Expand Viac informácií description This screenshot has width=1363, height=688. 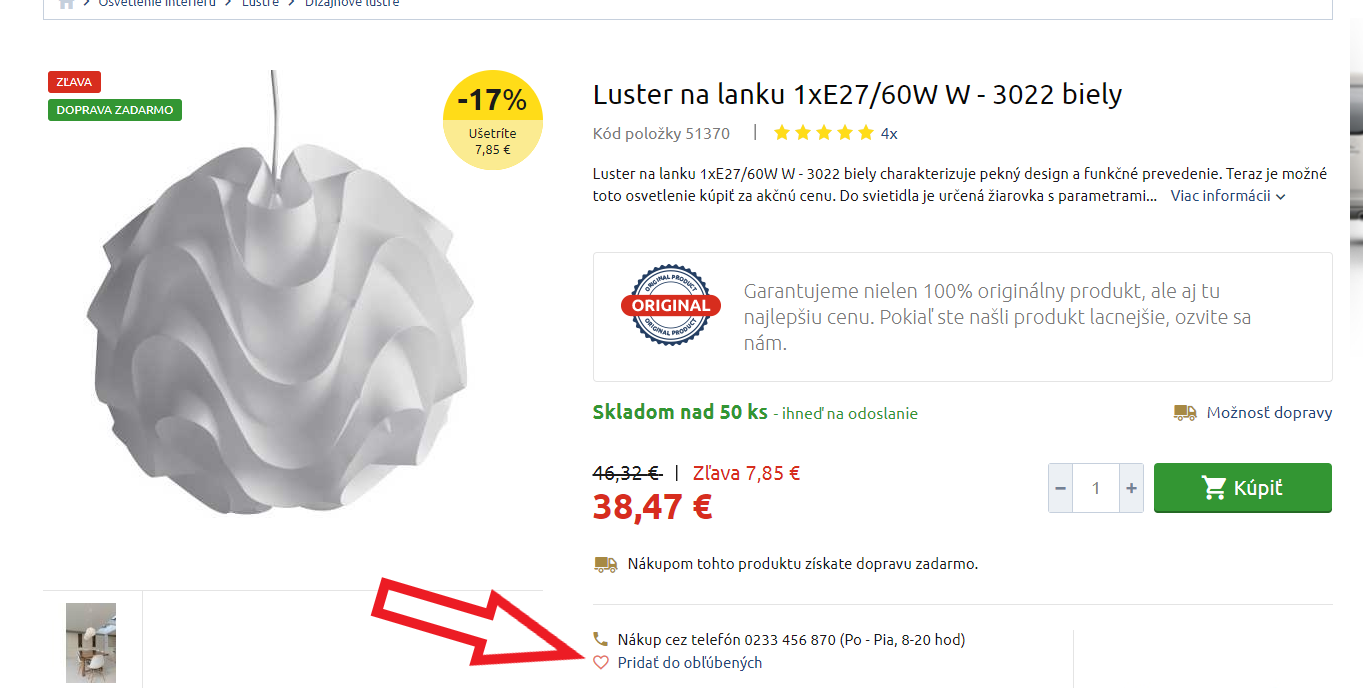(x=1228, y=196)
